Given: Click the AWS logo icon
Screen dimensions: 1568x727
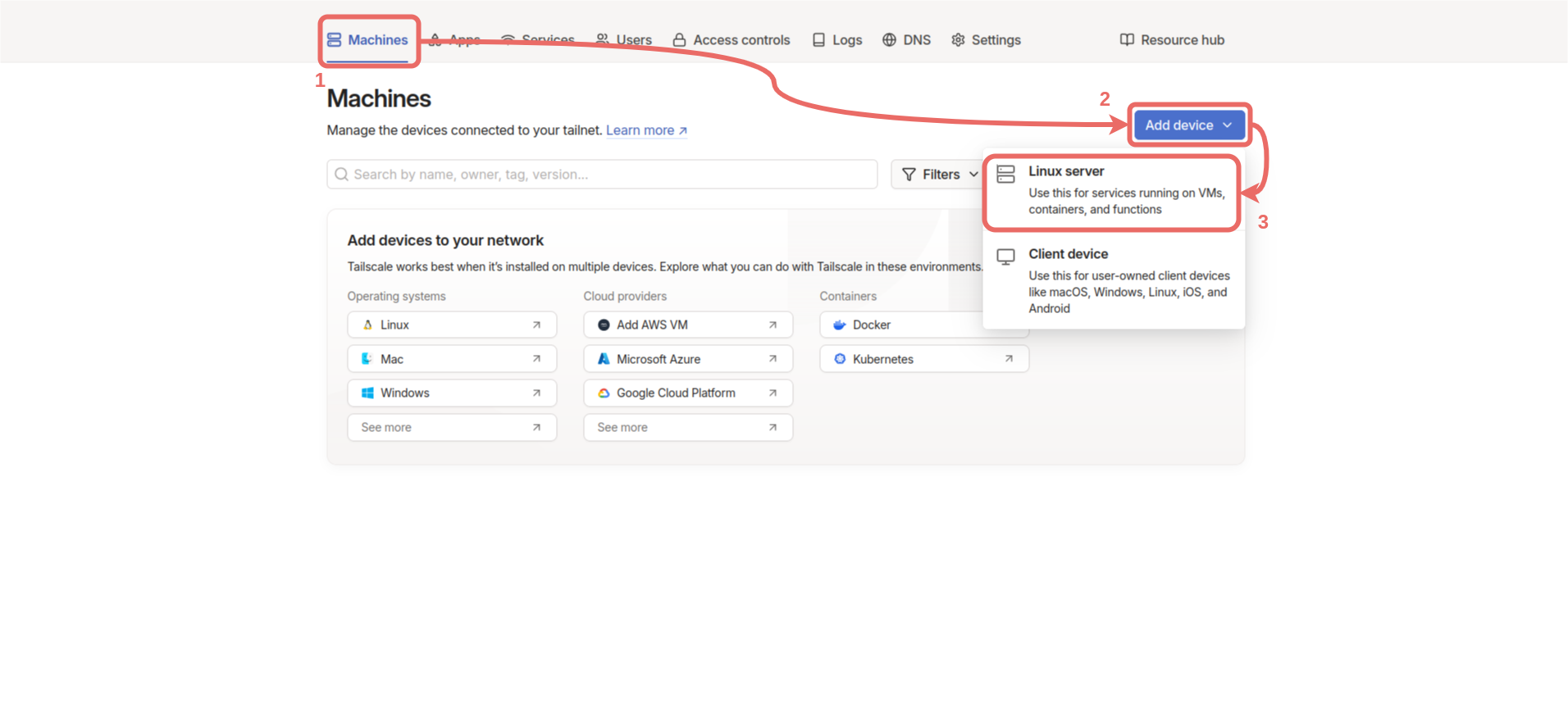Looking at the screenshot, I should tap(604, 325).
